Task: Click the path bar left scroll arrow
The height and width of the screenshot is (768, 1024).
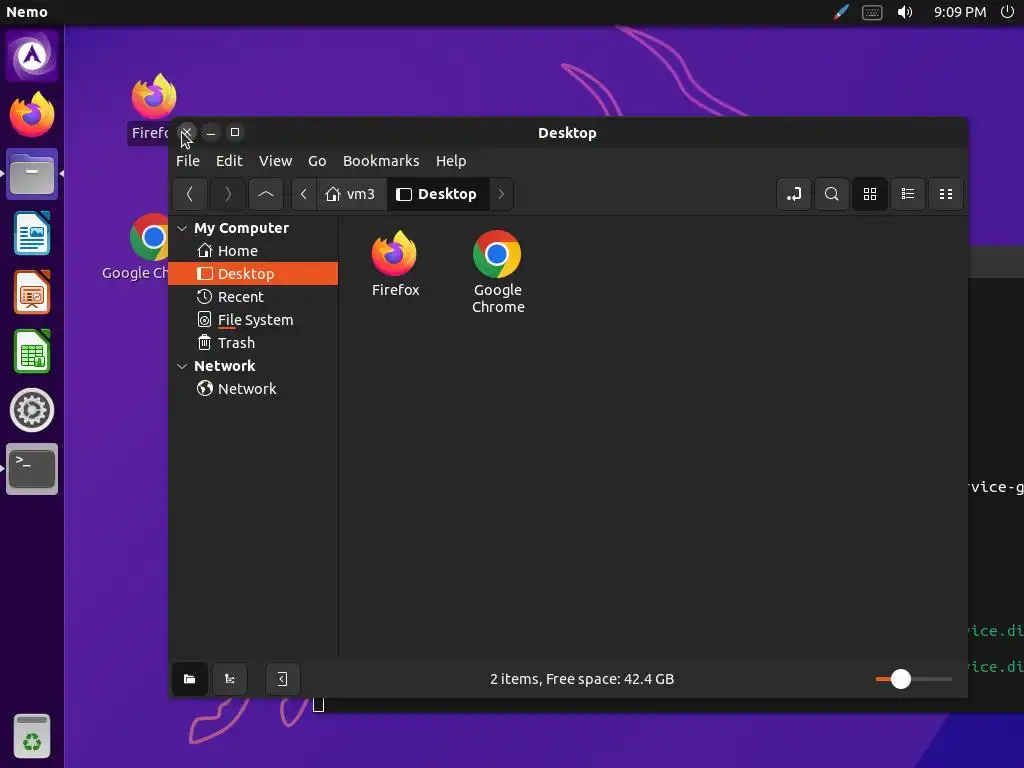Action: 304,194
